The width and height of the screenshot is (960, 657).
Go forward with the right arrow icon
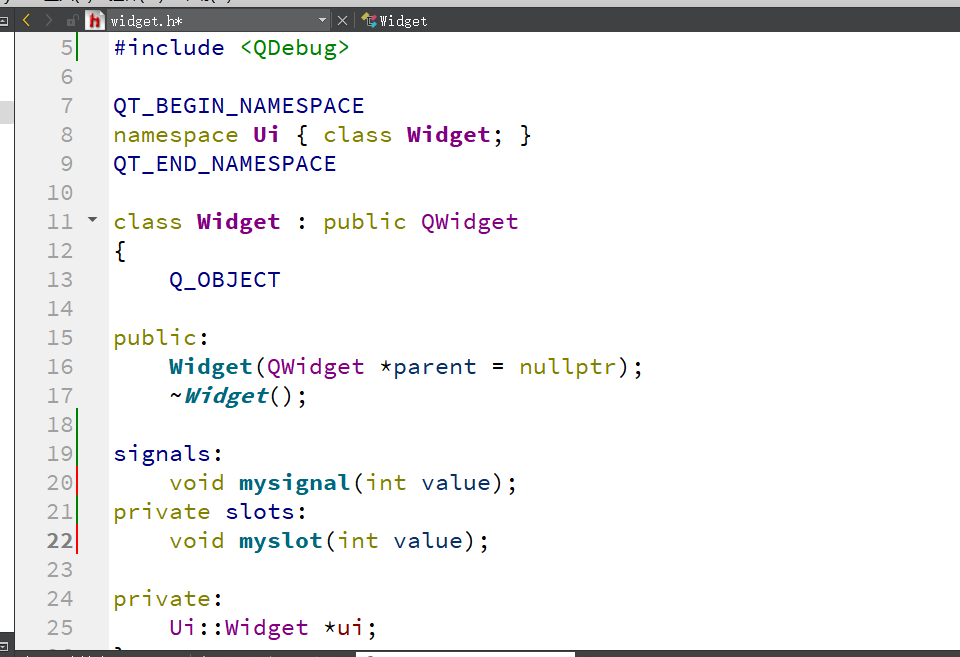48,20
